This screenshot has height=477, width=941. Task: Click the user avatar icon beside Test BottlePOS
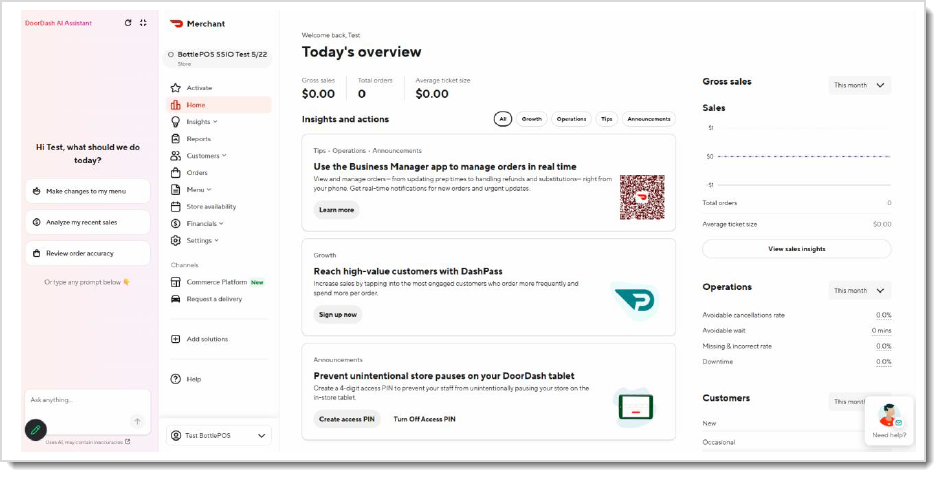coord(176,436)
